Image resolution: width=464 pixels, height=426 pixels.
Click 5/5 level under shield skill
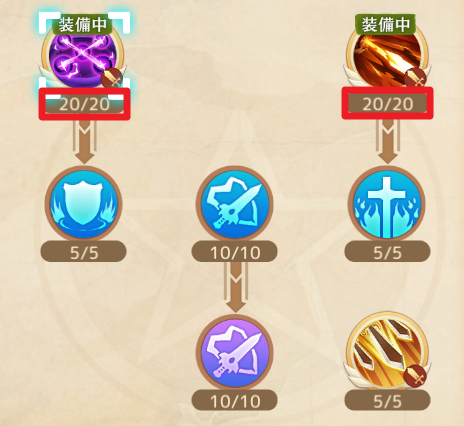(x=84, y=252)
